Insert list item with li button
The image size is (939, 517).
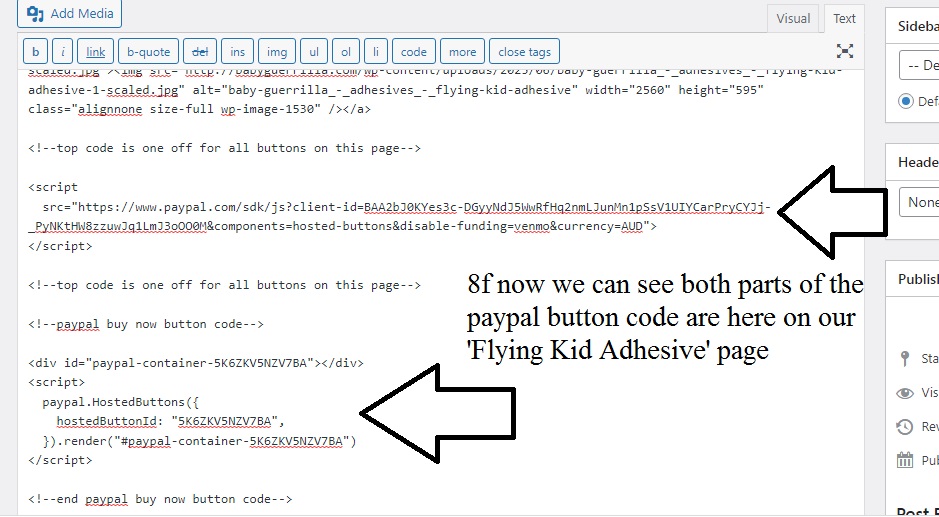pyautogui.click(x=376, y=52)
